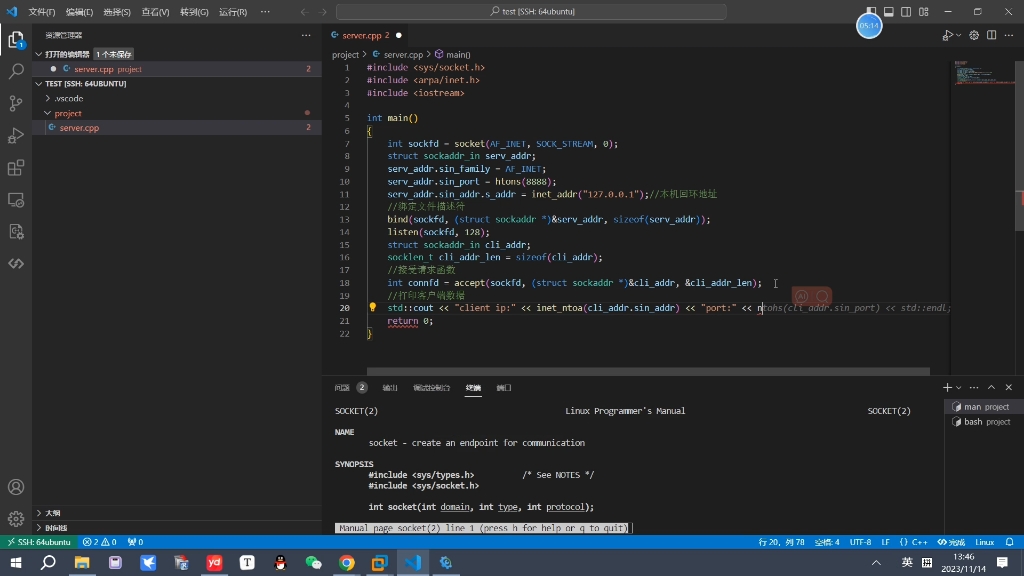Open the Accounts menu icon
This screenshot has height=576, width=1024.
coord(16,487)
